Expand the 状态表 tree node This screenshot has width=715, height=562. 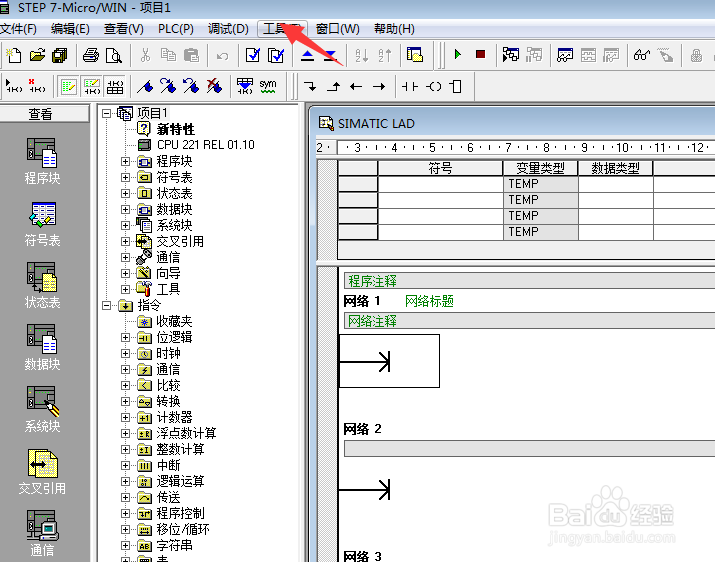point(125,193)
